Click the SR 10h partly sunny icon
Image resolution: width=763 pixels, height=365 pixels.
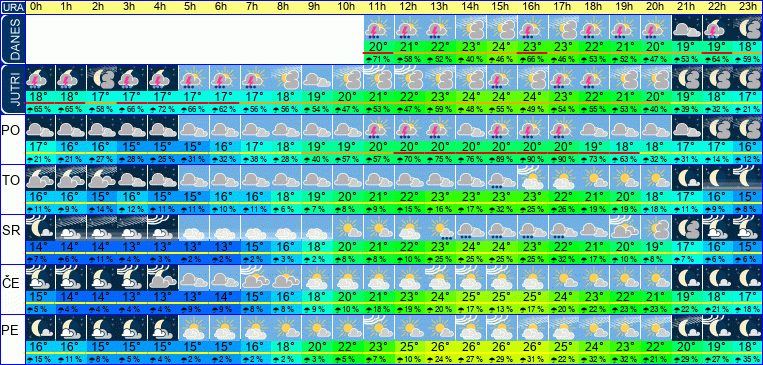(x=346, y=228)
